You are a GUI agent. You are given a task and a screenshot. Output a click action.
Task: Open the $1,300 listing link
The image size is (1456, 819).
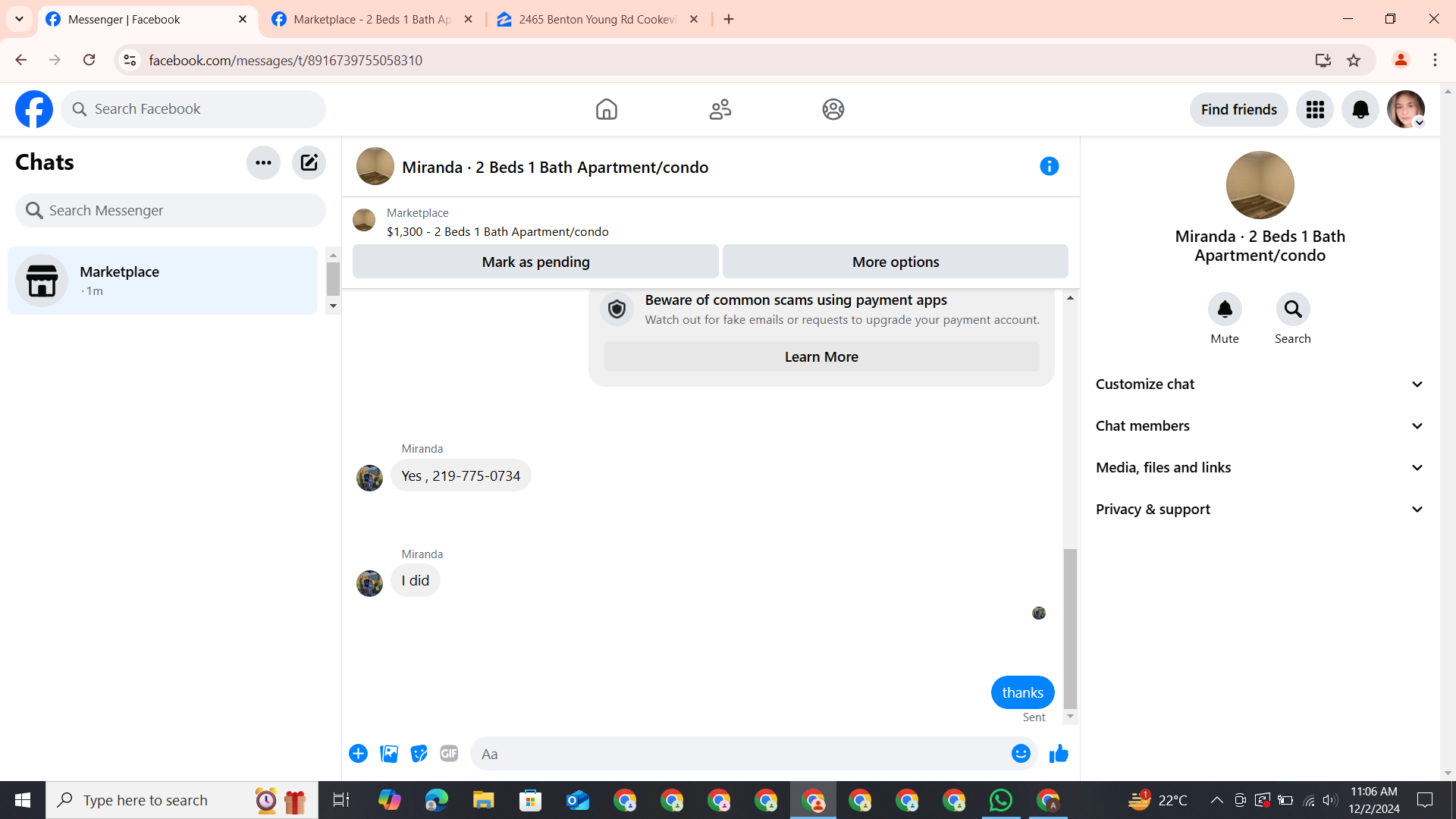(x=497, y=232)
